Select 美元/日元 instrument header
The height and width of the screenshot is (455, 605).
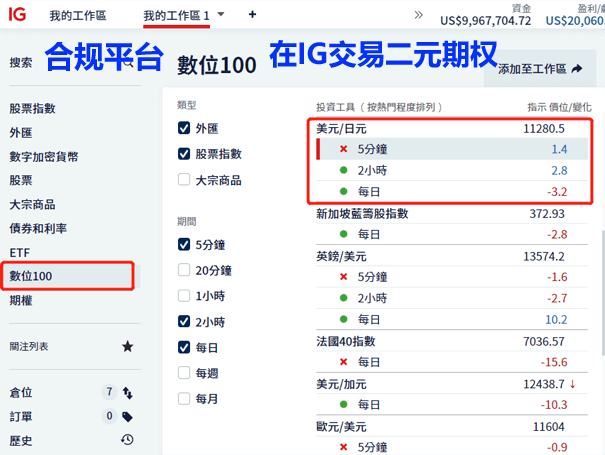tap(452, 129)
